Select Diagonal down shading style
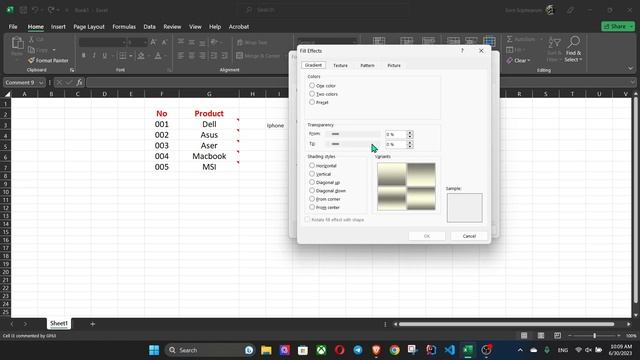 point(312,191)
